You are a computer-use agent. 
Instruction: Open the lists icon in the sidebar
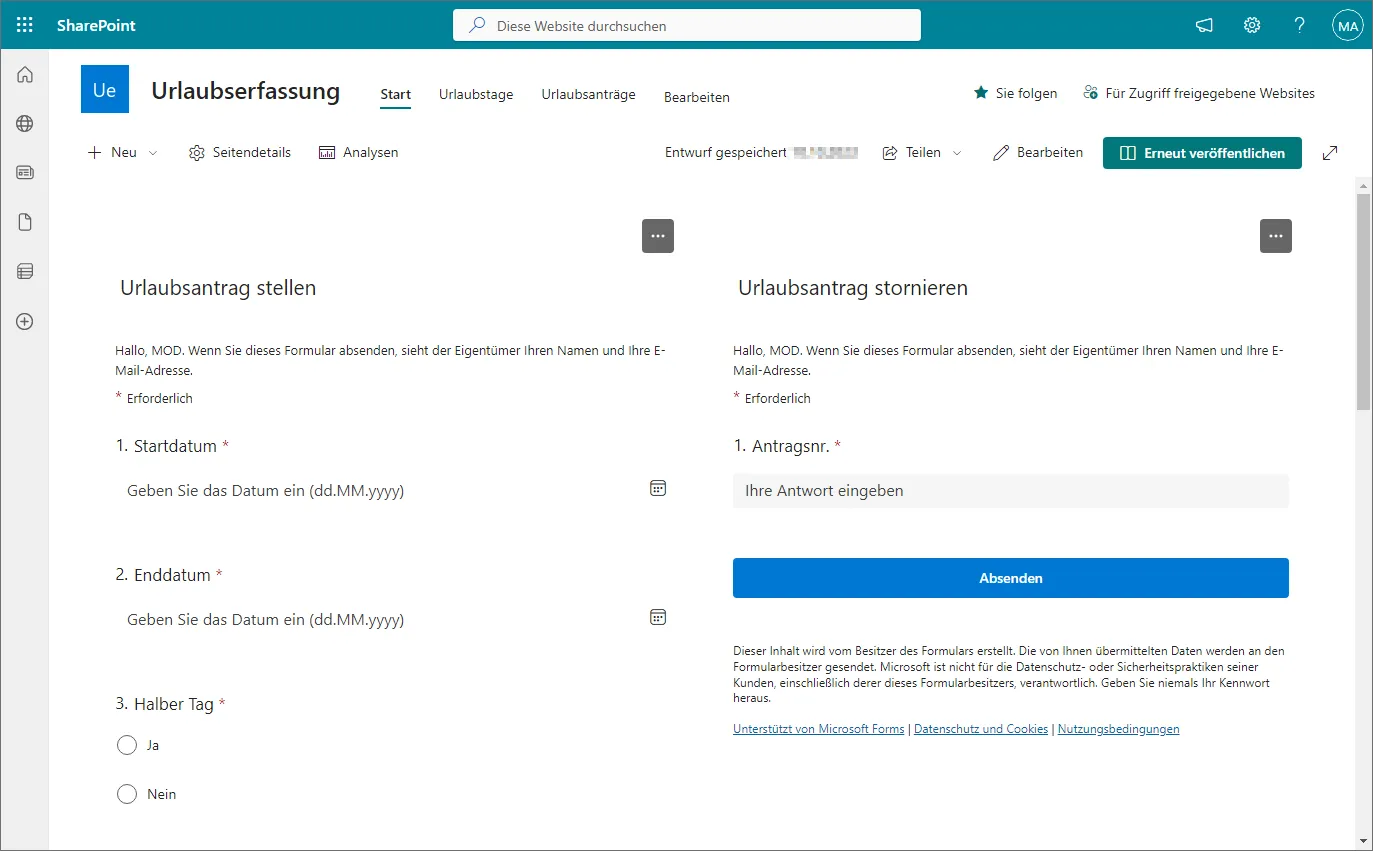pos(25,271)
